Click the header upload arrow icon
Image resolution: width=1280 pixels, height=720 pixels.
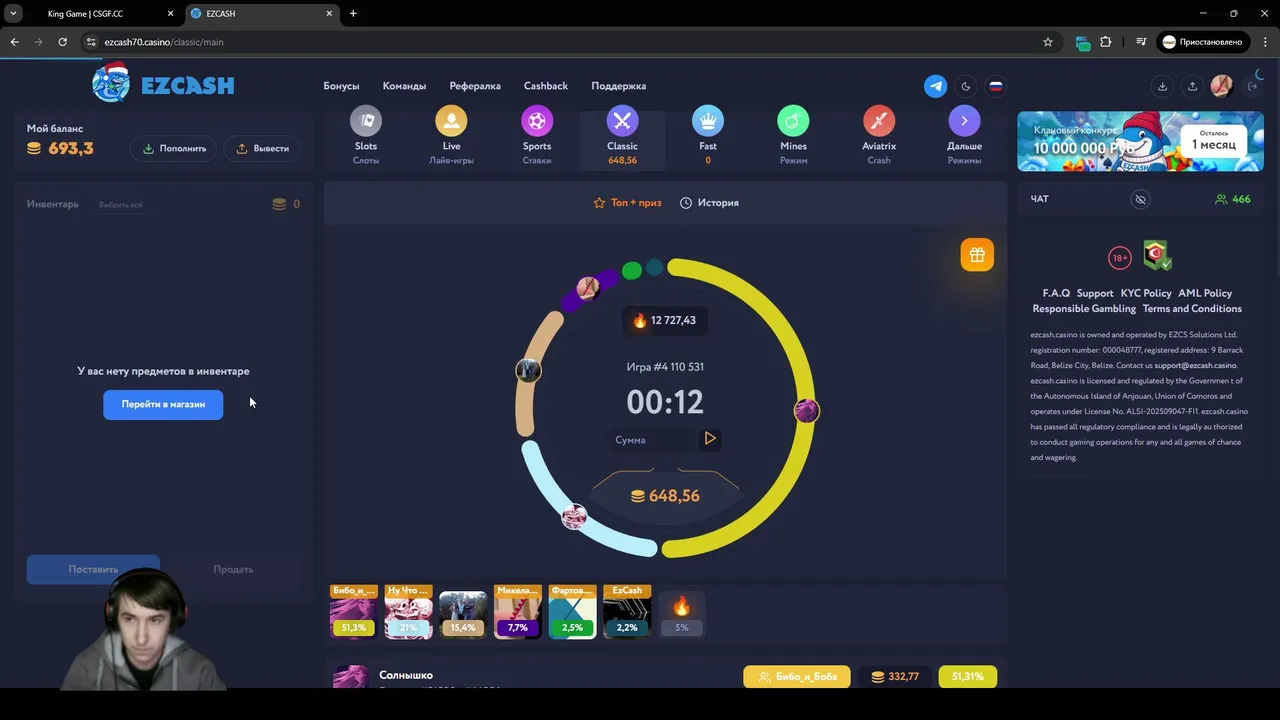tap(1192, 86)
